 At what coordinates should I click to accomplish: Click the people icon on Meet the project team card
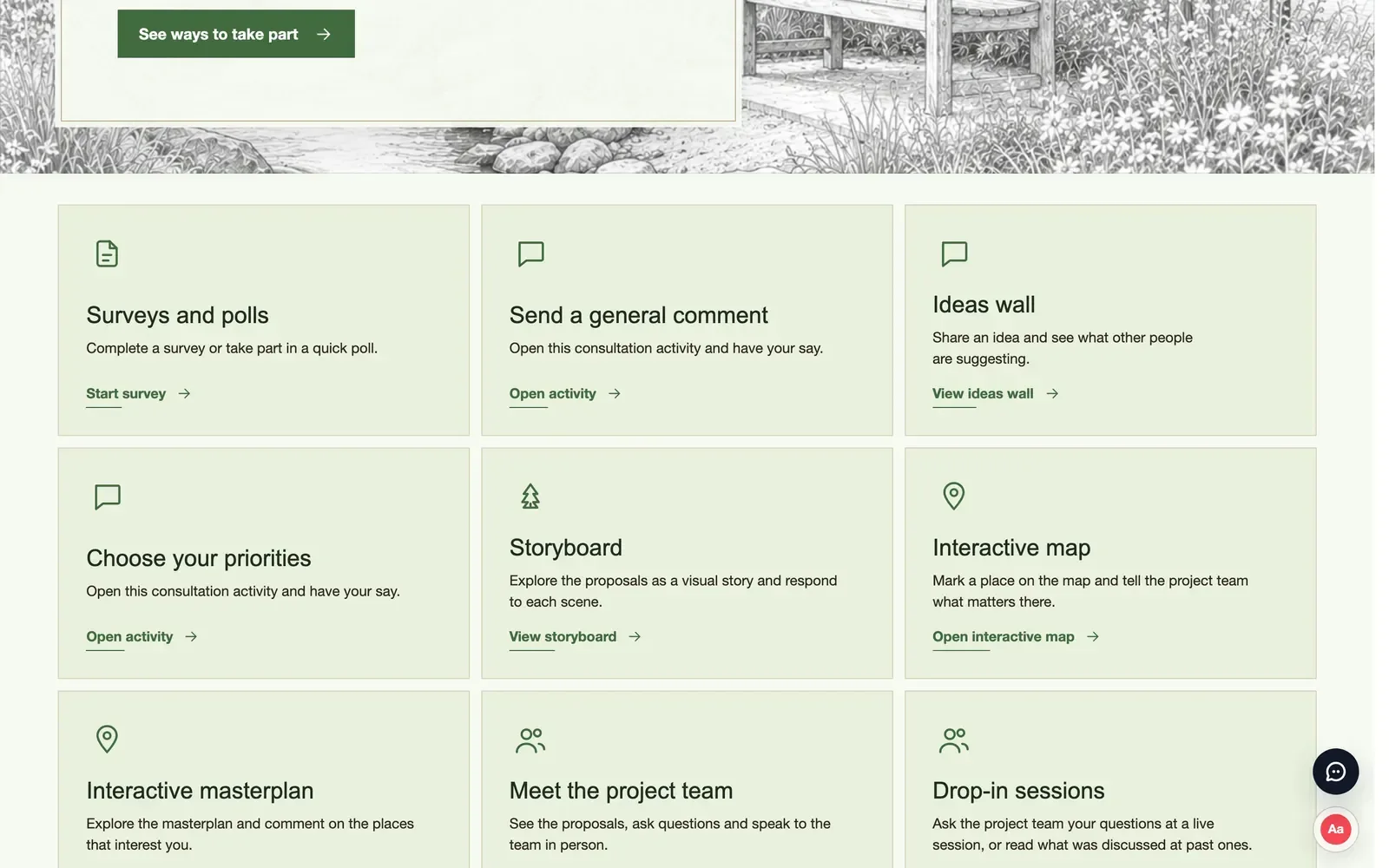530,740
